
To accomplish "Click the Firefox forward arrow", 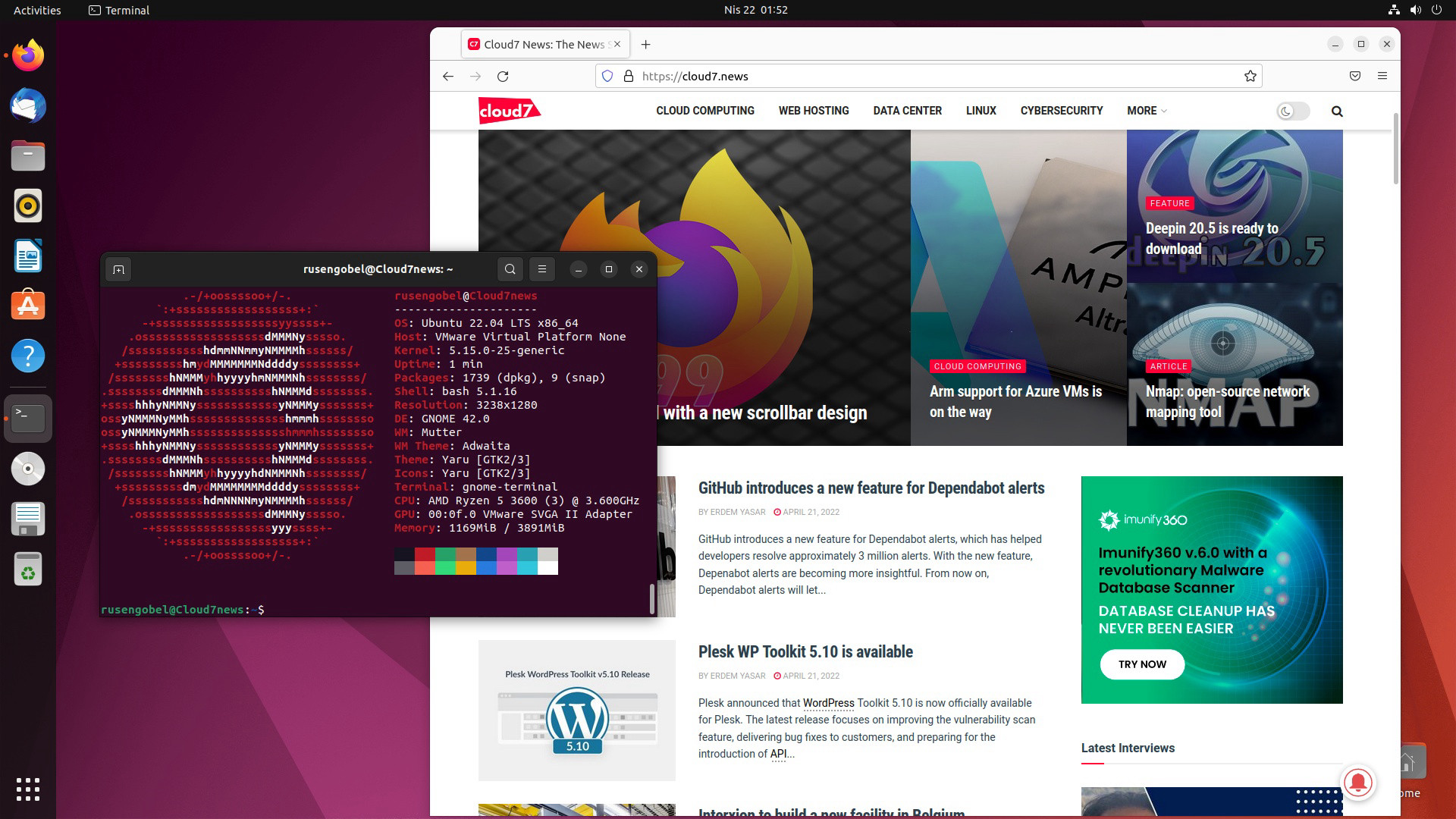I will coord(475,76).
